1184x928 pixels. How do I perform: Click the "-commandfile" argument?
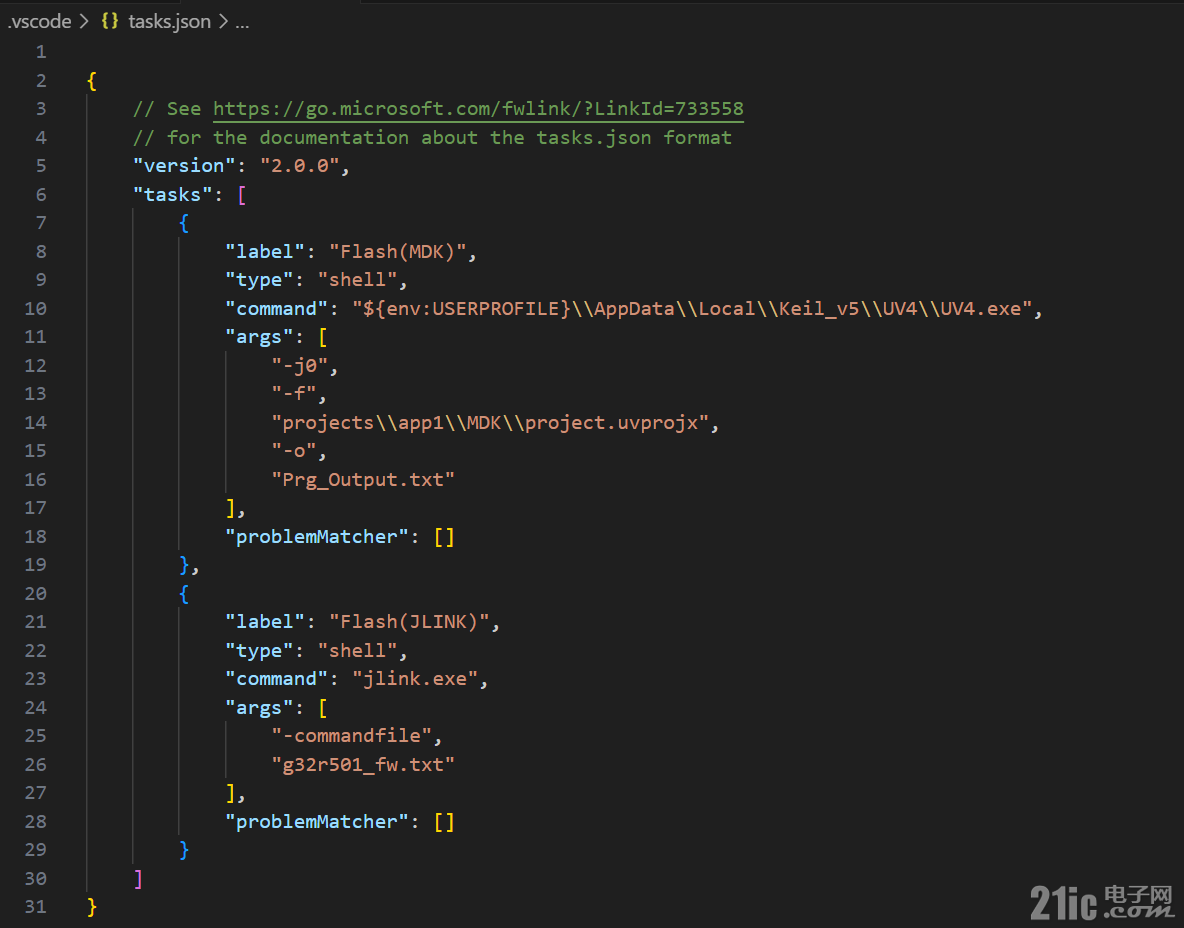[352, 735]
